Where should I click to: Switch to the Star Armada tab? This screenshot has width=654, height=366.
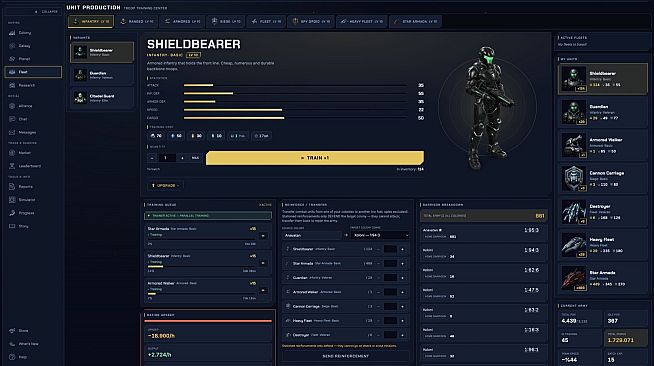point(415,21)
